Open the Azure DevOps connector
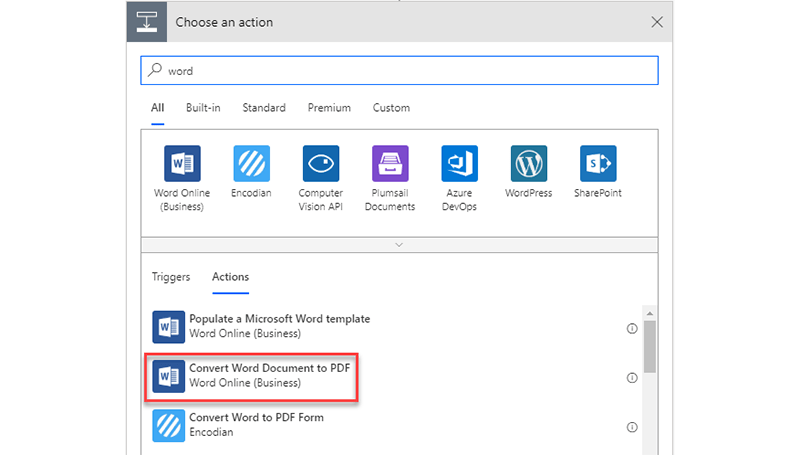800x455 pixels. (x=460, y=164)
